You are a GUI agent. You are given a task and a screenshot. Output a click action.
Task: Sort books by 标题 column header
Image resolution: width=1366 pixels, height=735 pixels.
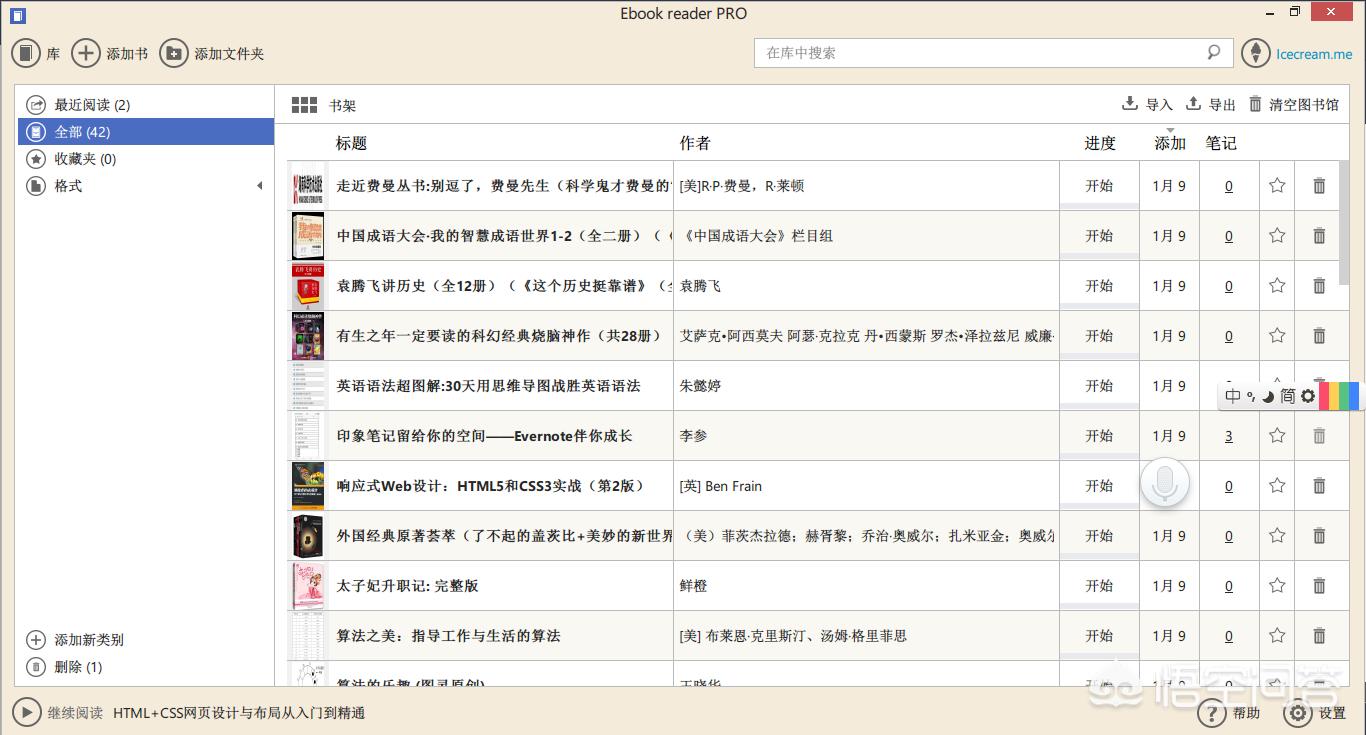tap(351, 143)
